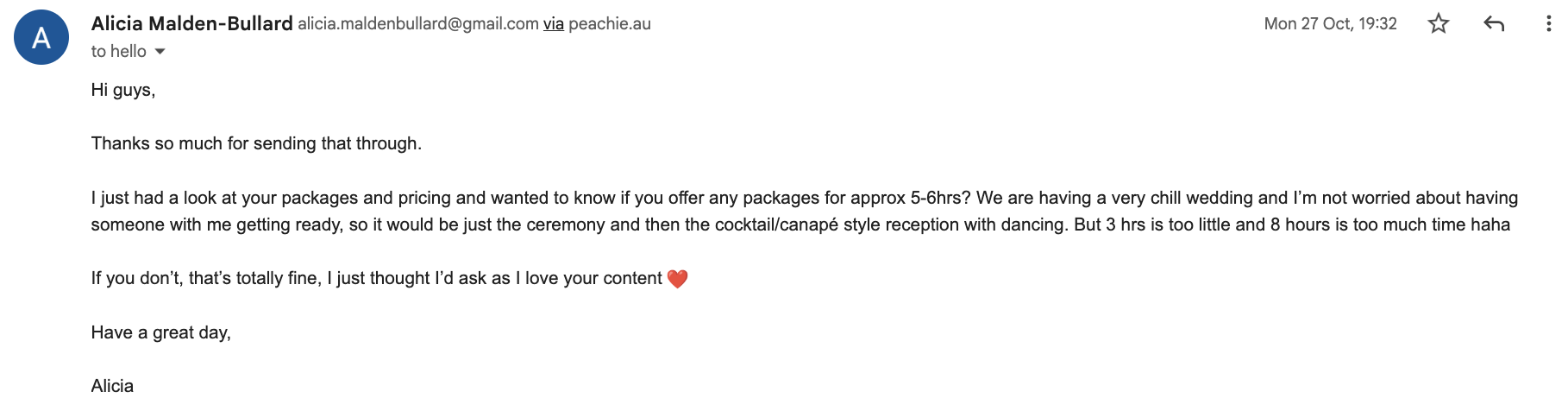This screenshot has width=1568, height=411.
Task: Click the 'Alicia' signature at bottom
Action: 112,386
